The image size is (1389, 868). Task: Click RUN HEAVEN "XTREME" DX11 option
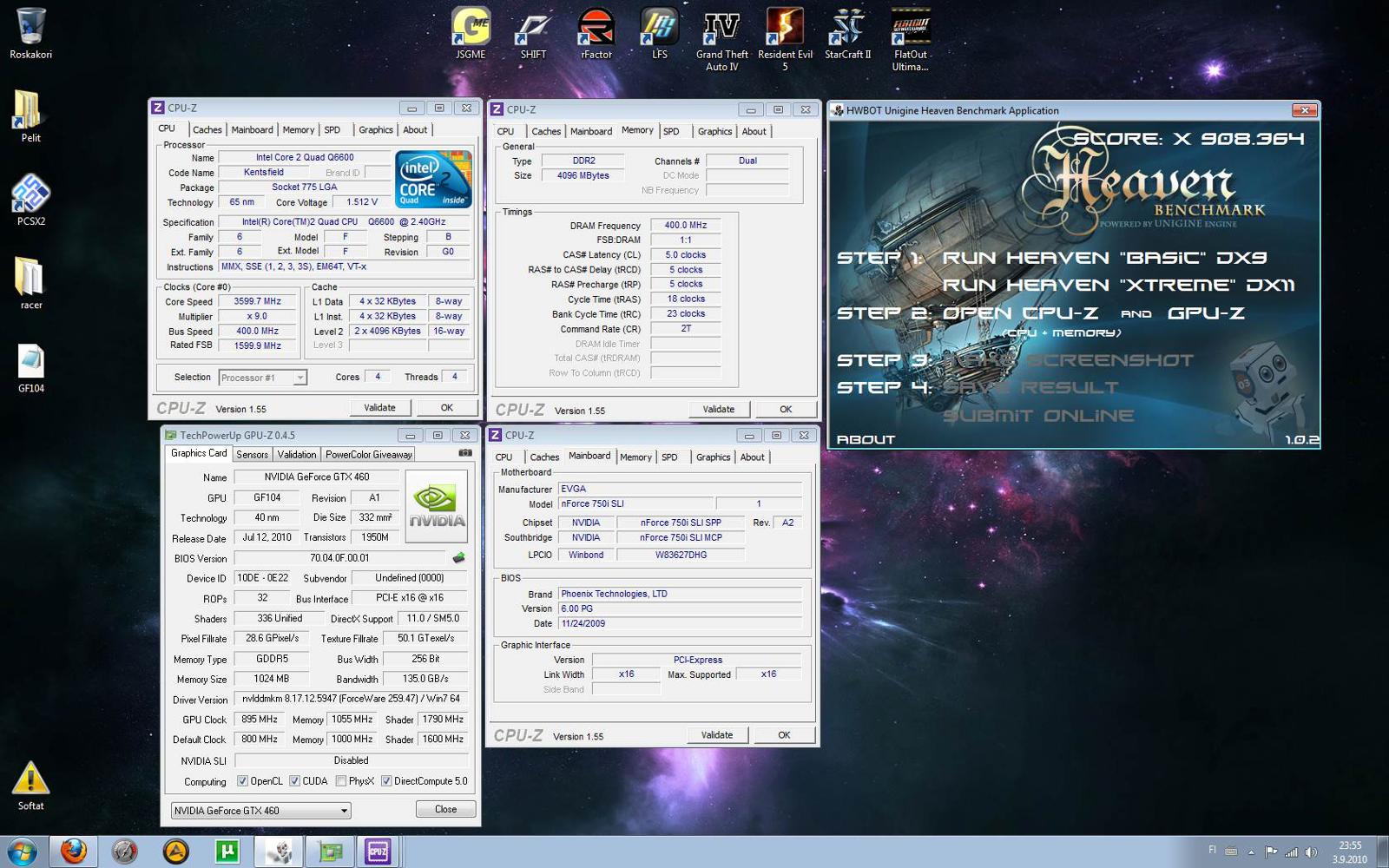(x=1118, y=286)
